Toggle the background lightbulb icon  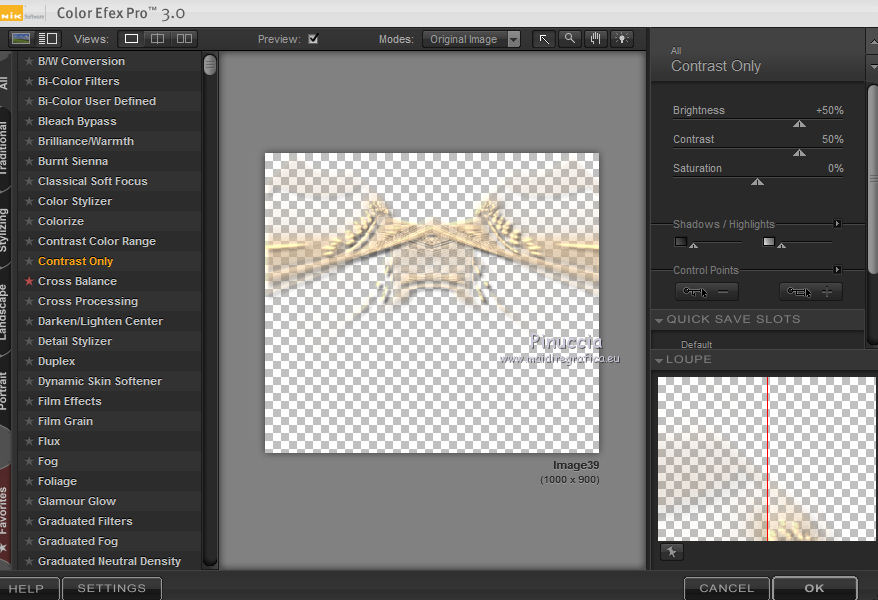(x=622, y=39)
